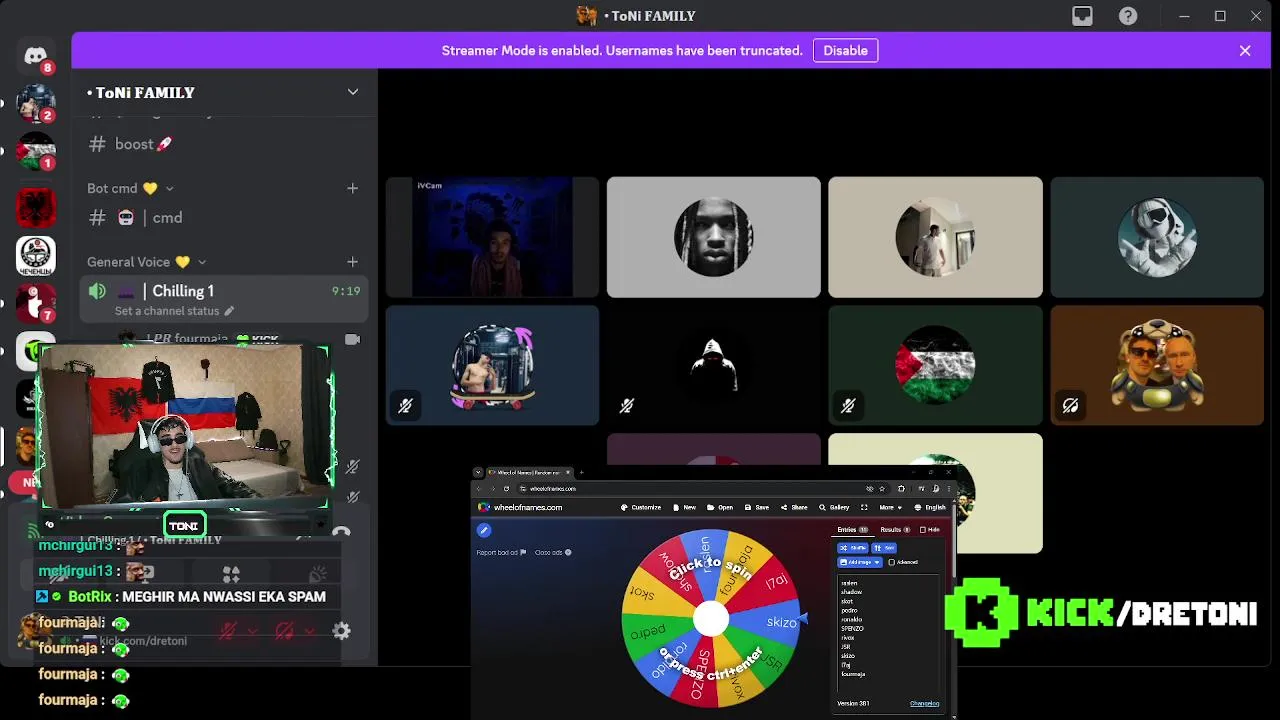This screenshot has width=1280, height=720.
Task: Click New in Wheel of Names toolbar
Action: click(x=684, y=507)
